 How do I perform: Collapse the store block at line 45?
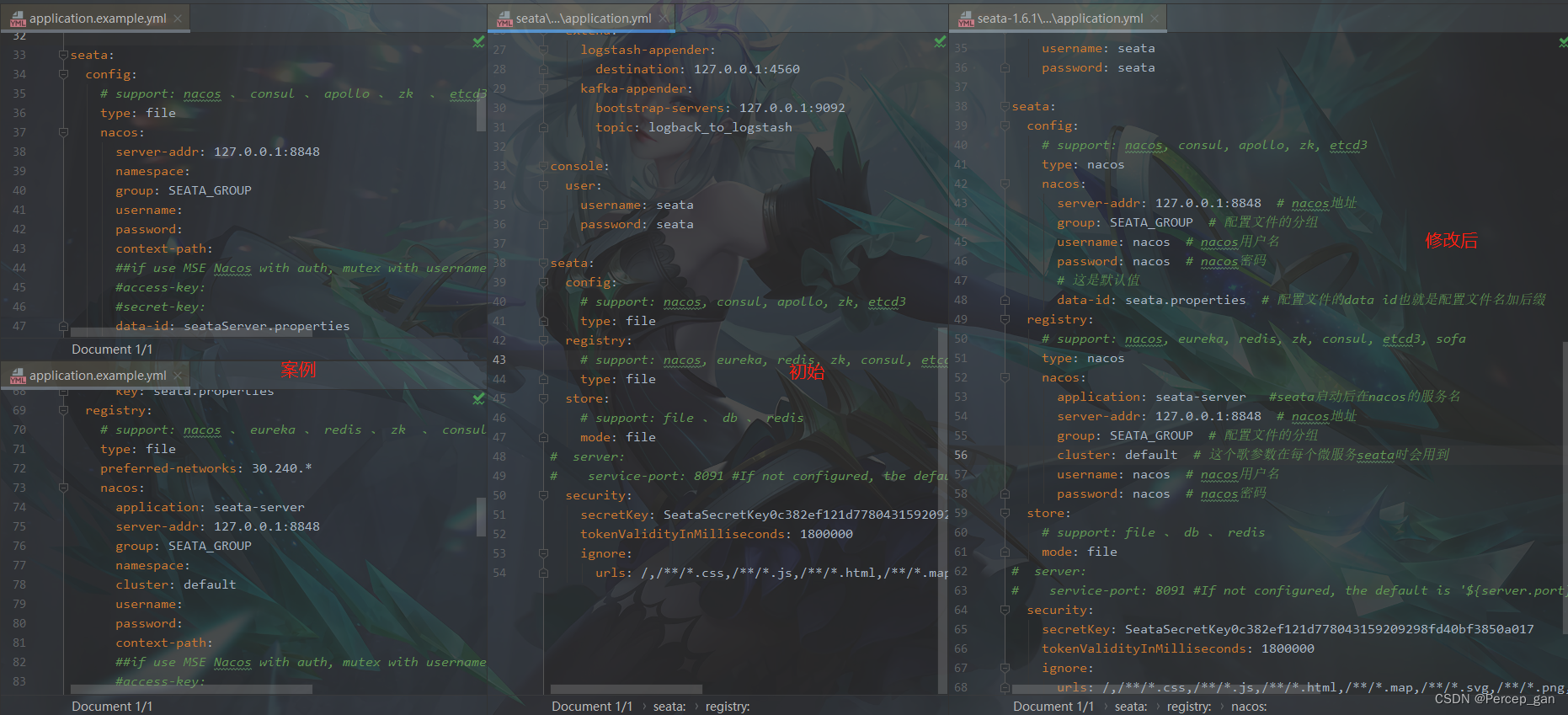click(x=543, y=398)
